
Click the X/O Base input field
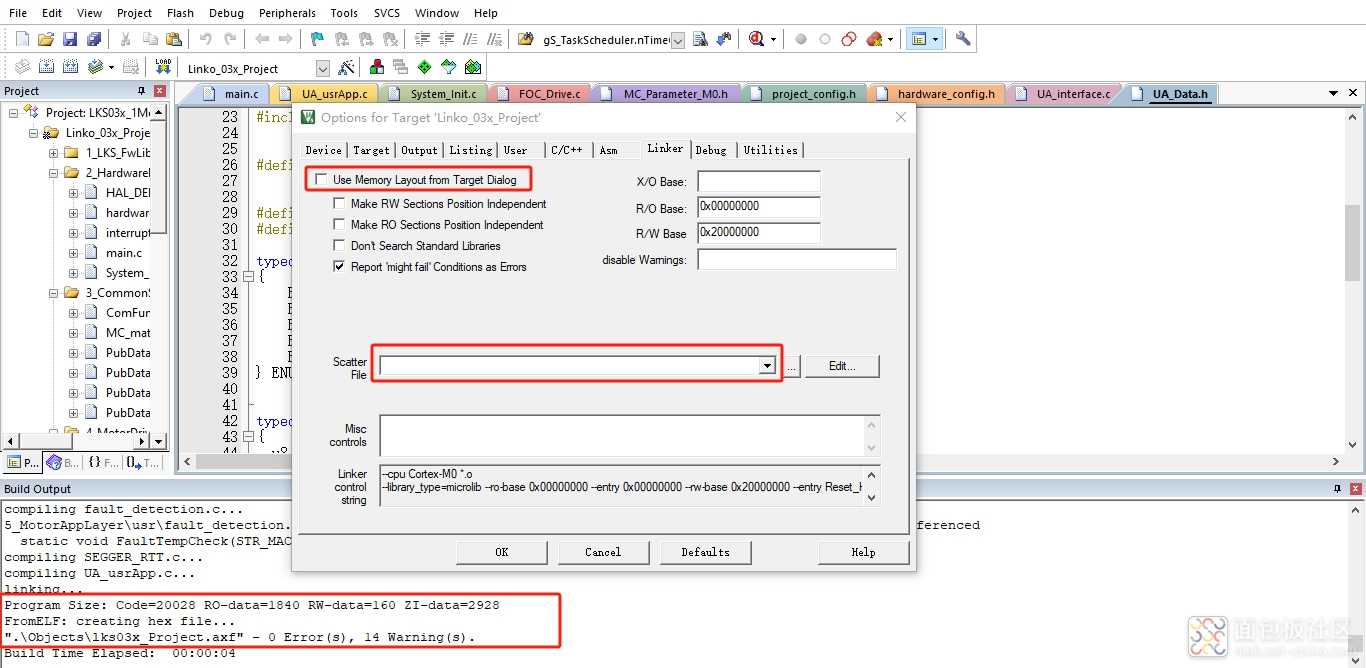(759, 182)
